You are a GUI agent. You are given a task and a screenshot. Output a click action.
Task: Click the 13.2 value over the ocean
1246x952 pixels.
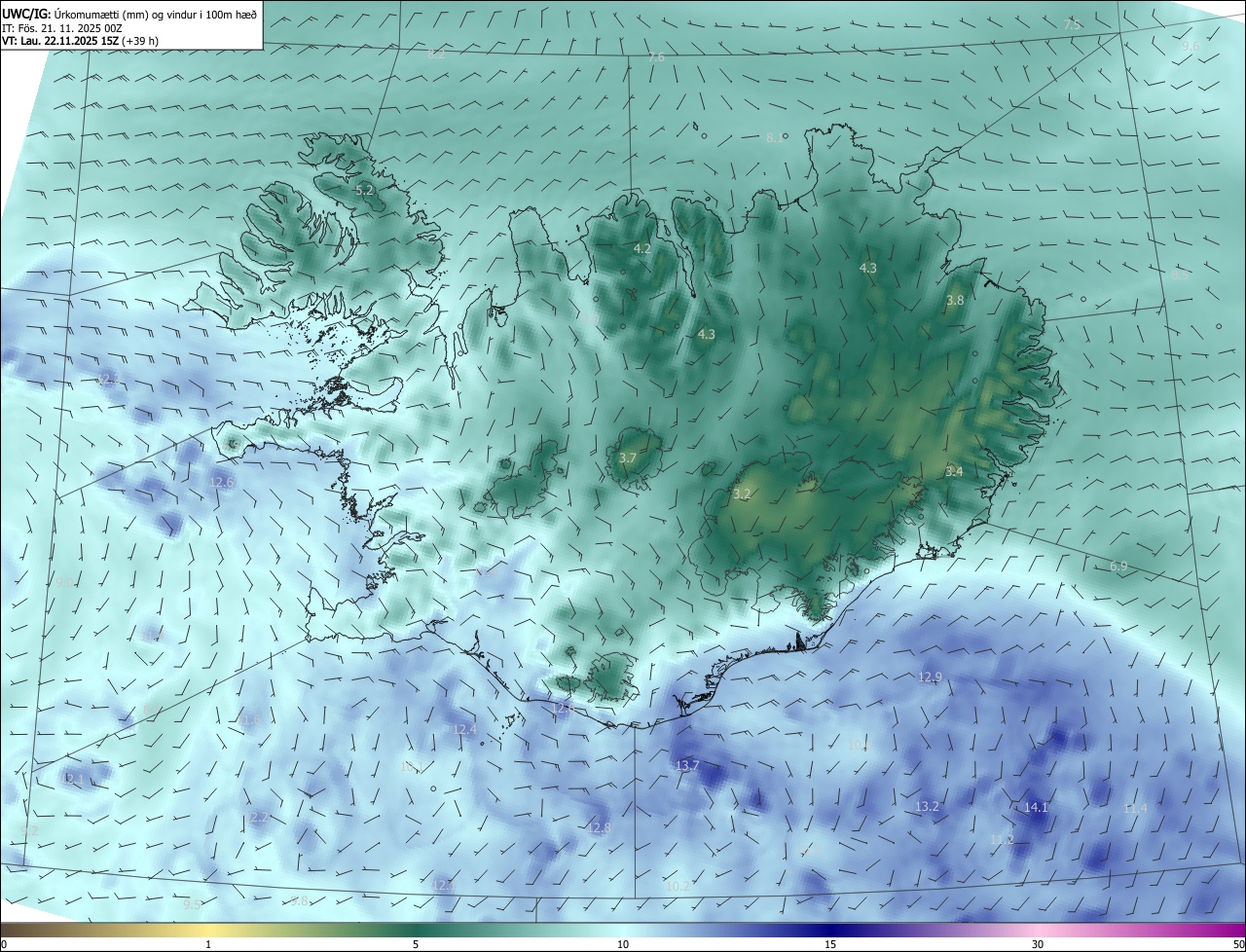927,807
